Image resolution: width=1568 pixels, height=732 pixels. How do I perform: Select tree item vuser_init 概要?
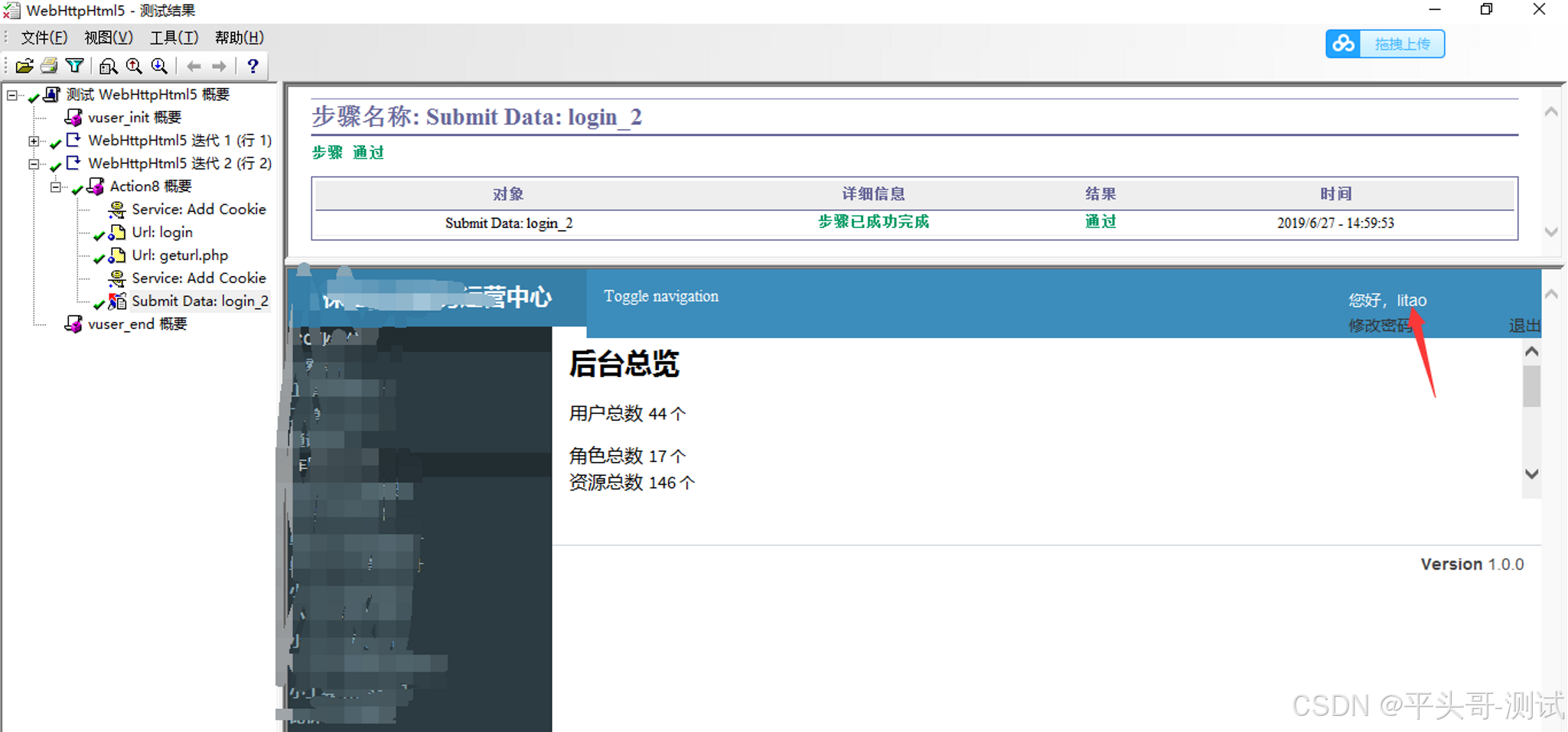pos(135,117)
